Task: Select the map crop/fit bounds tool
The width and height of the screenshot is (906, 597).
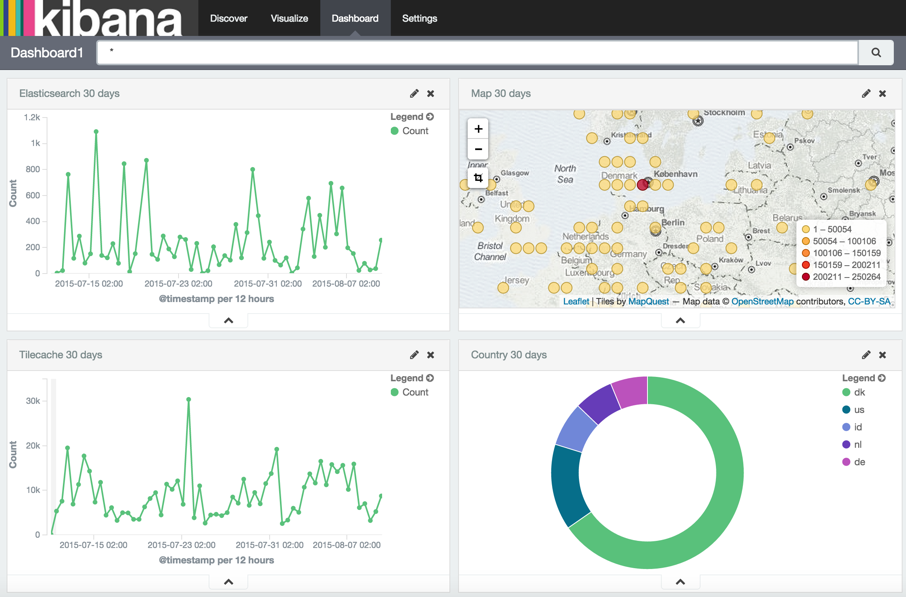Action: tap(478, 178)
